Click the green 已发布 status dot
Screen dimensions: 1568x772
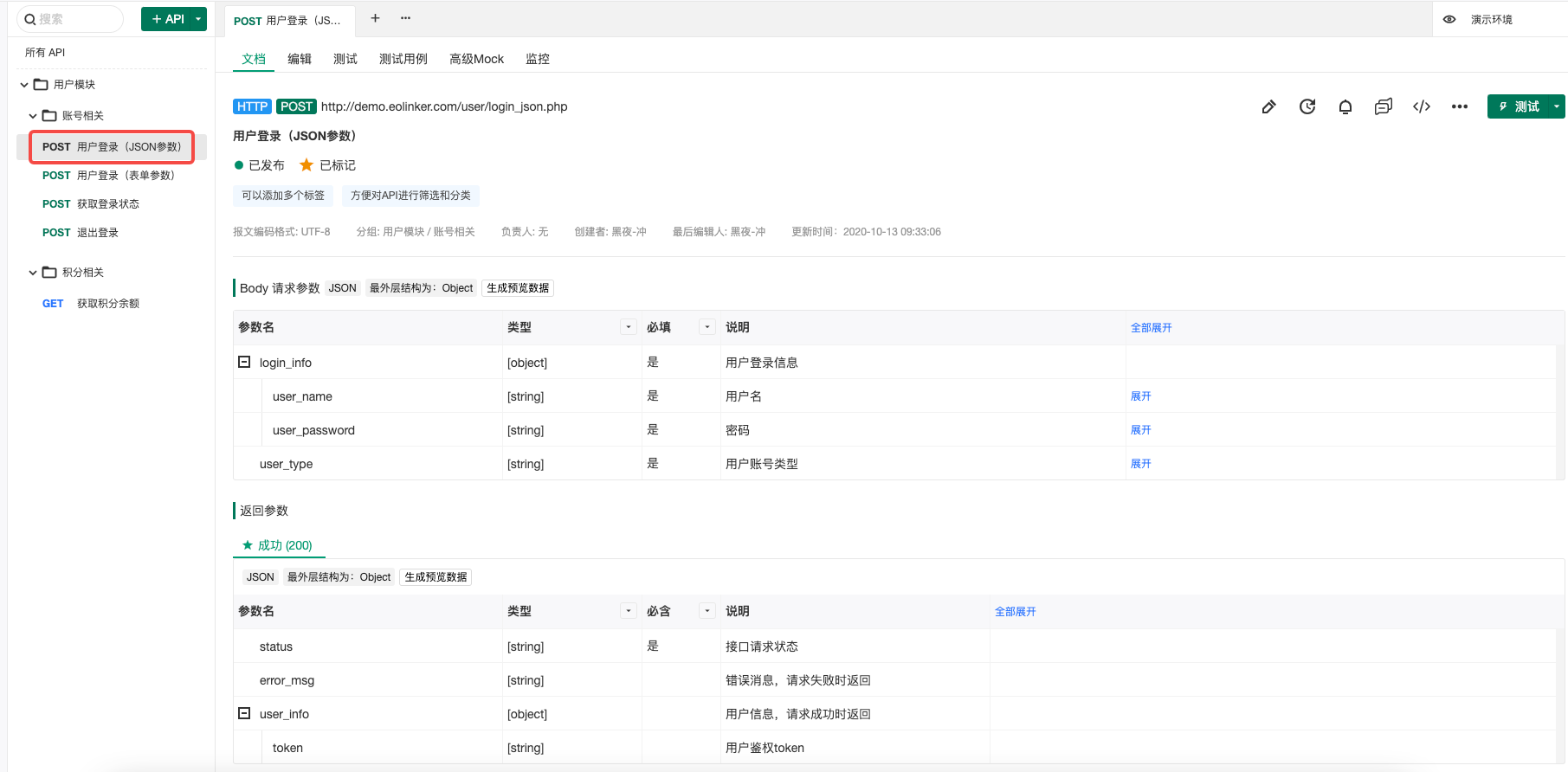pyautogui.click(x=239, y=164)
